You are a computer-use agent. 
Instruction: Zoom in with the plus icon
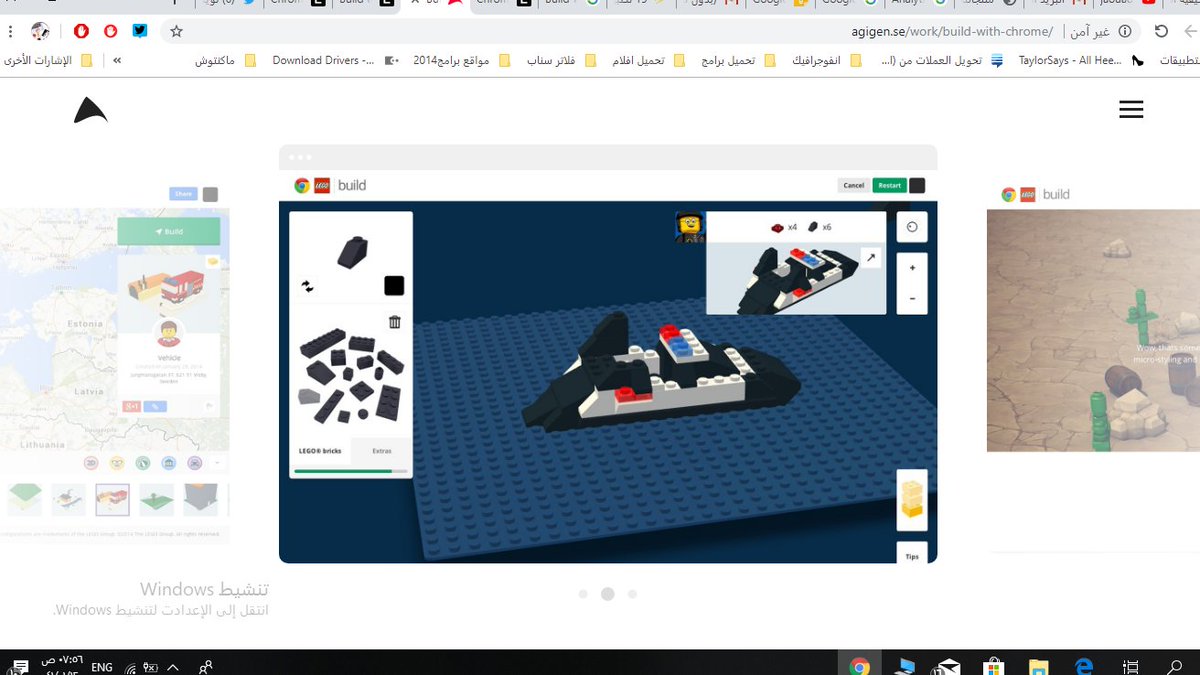point(912,268)
